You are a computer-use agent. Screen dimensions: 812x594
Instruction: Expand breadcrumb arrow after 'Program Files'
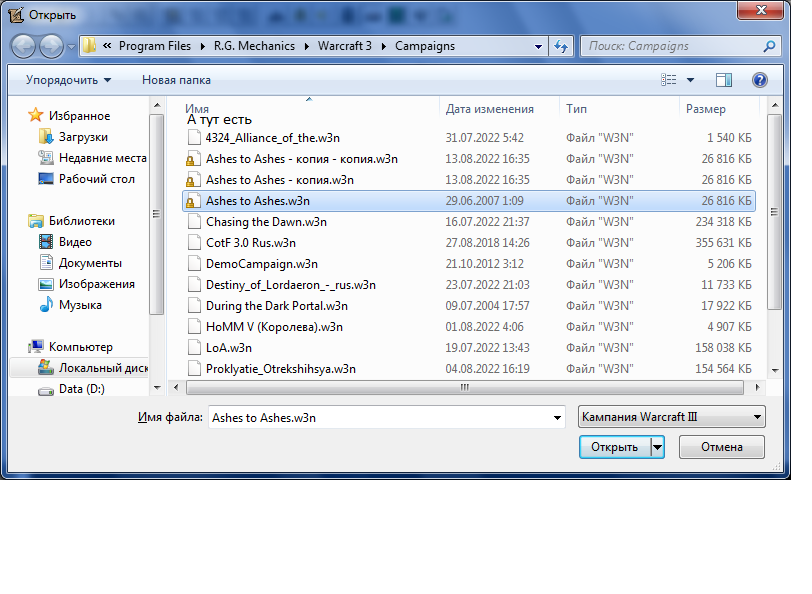202,47
